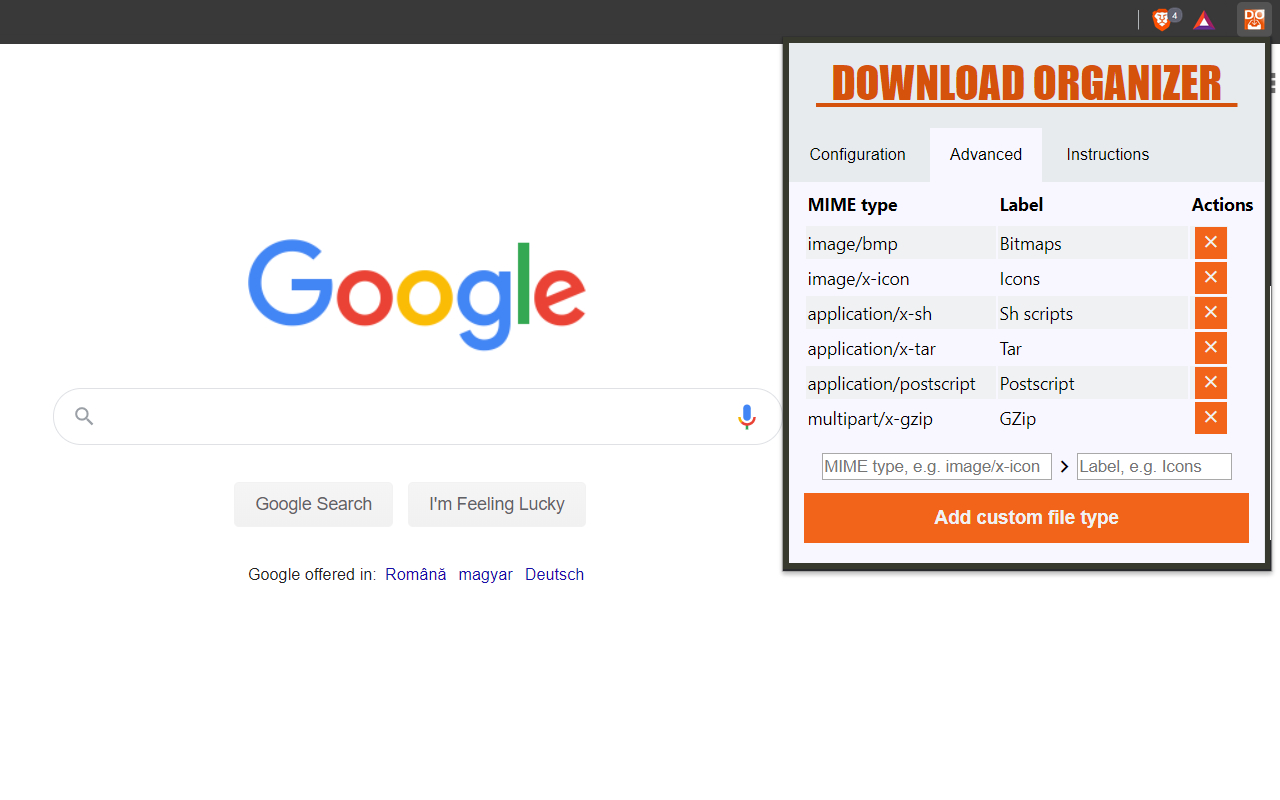The height and width of the screenshot is (800, 1280).
Task: Select the application/postscript MIME type cell
Action: [x=900, y=383]
